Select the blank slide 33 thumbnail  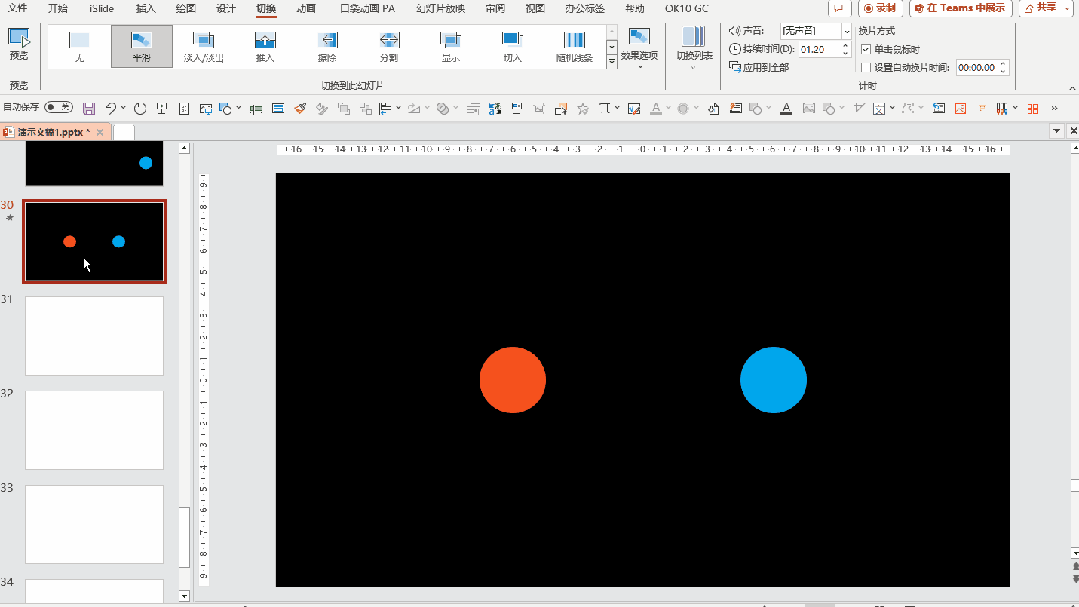94,524
